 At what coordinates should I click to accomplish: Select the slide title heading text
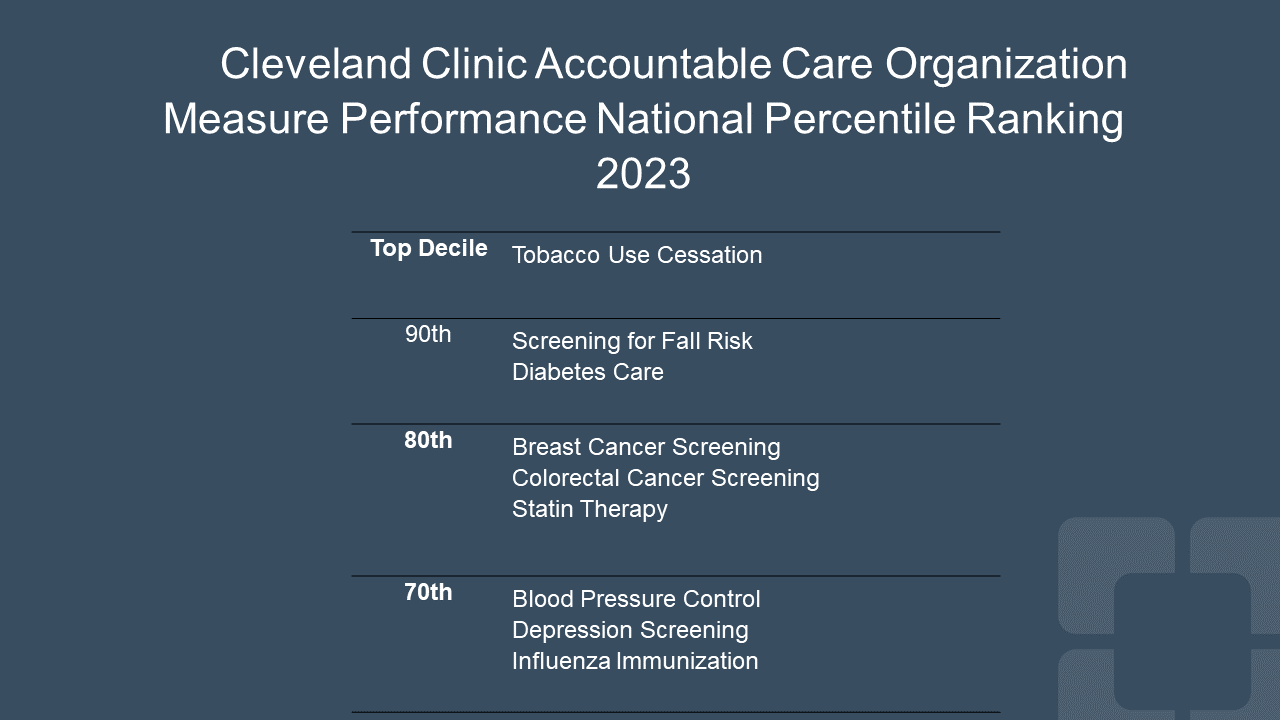tap(644, 118)
